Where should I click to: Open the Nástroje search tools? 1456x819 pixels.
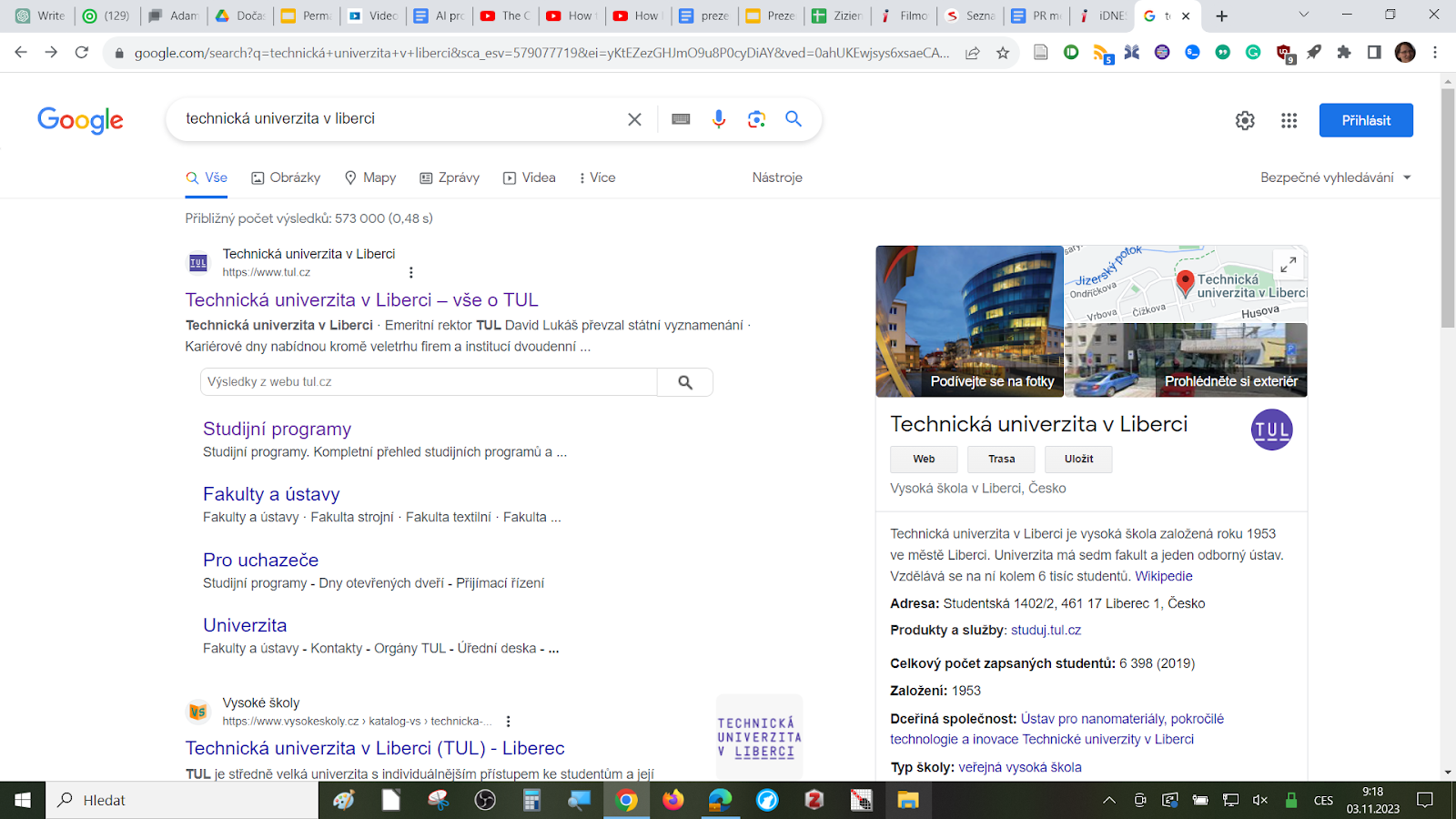(777, 177)
